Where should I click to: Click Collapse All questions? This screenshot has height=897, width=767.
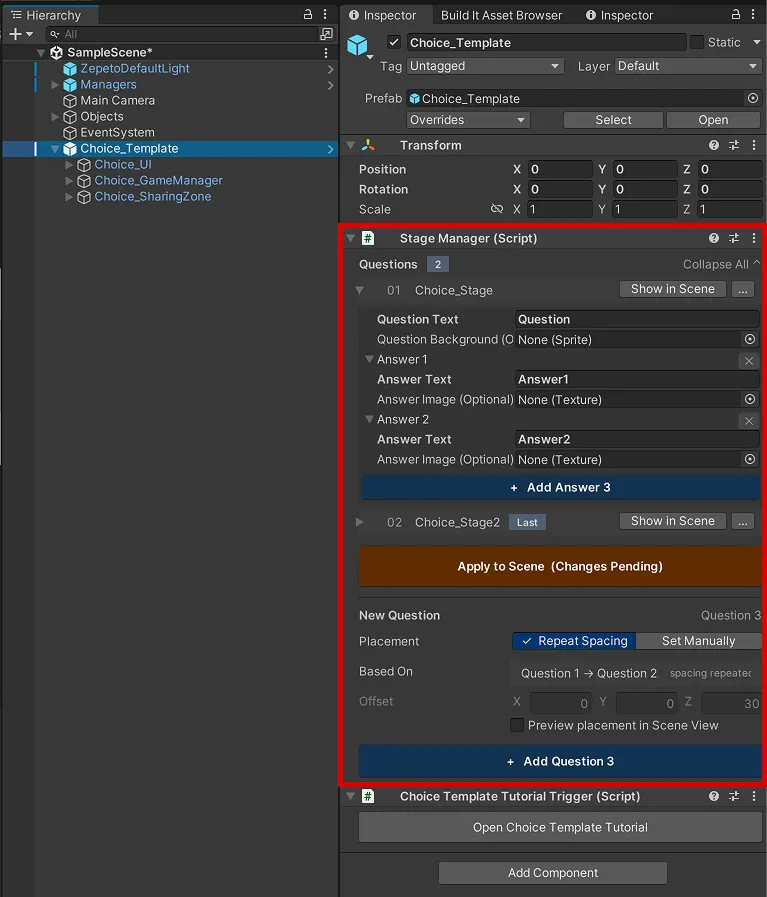coord(721,264)
